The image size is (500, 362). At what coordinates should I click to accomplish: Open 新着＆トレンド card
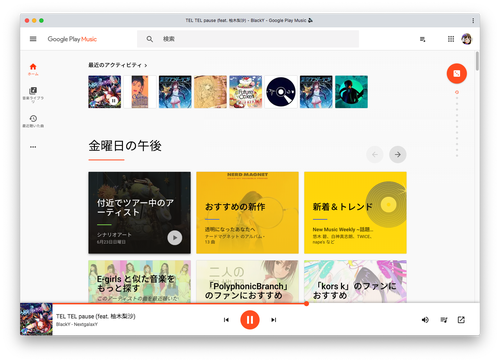355,213
